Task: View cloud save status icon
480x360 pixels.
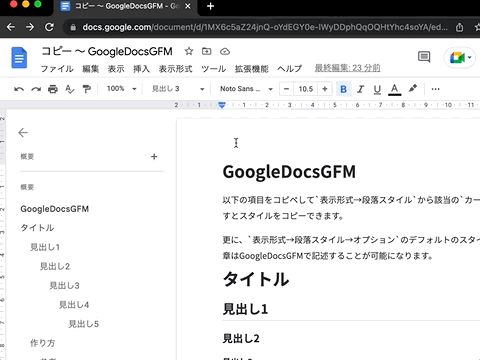Action: [x=225, y=51]
